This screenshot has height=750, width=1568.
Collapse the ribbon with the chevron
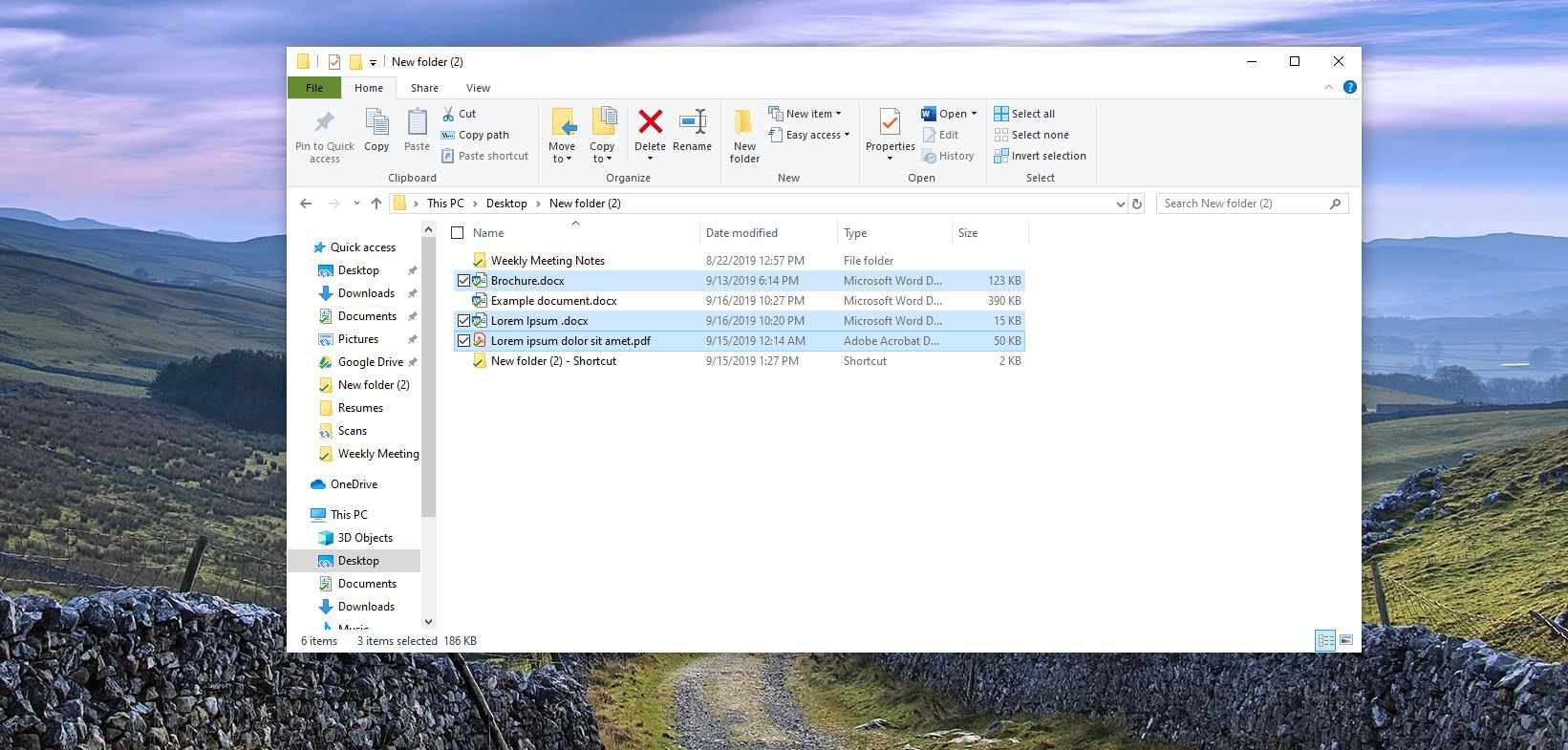pyautogui.click(x=1328, y=87)
